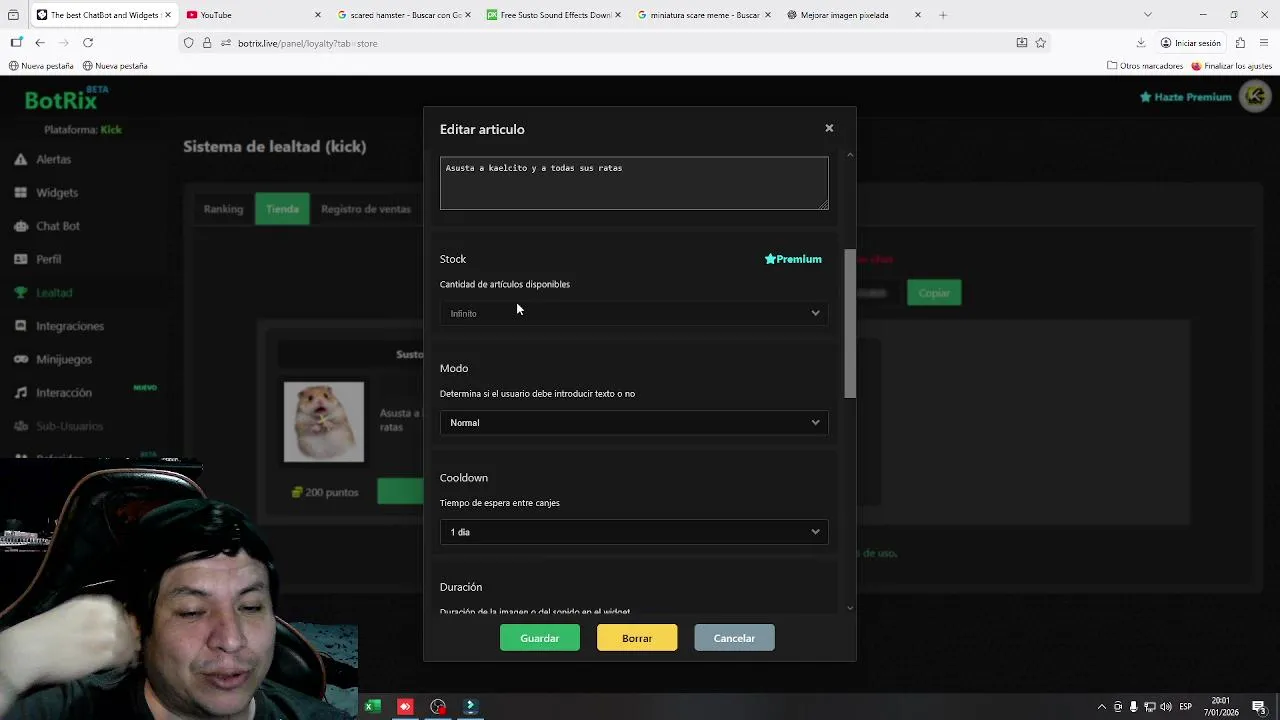Expand the Stock Infinito dropdown
The height and width of the screenshot is (720, 1280).
pyautogui.click(x=634, y=313)
